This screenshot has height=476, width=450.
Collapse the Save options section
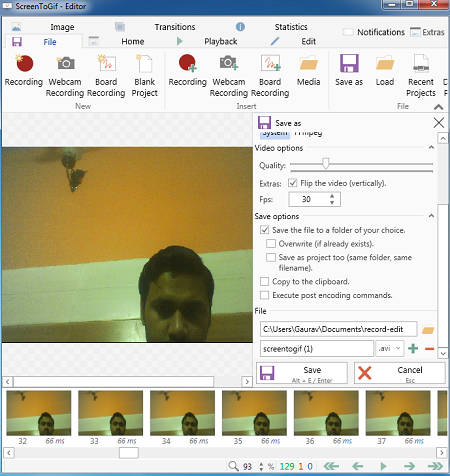(431, 216)
